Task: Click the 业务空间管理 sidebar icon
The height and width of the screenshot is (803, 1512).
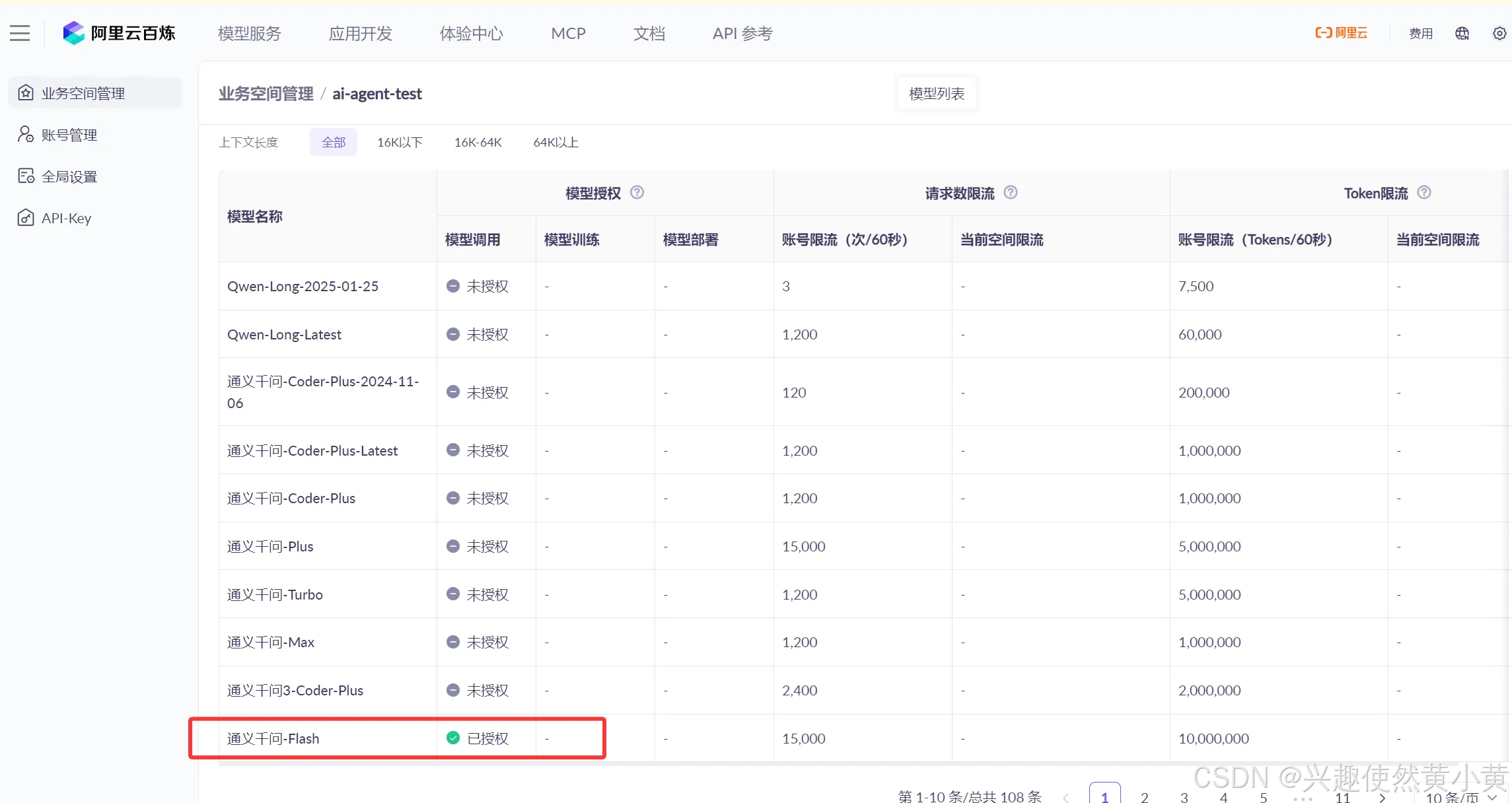Action: tap(26, 92)
